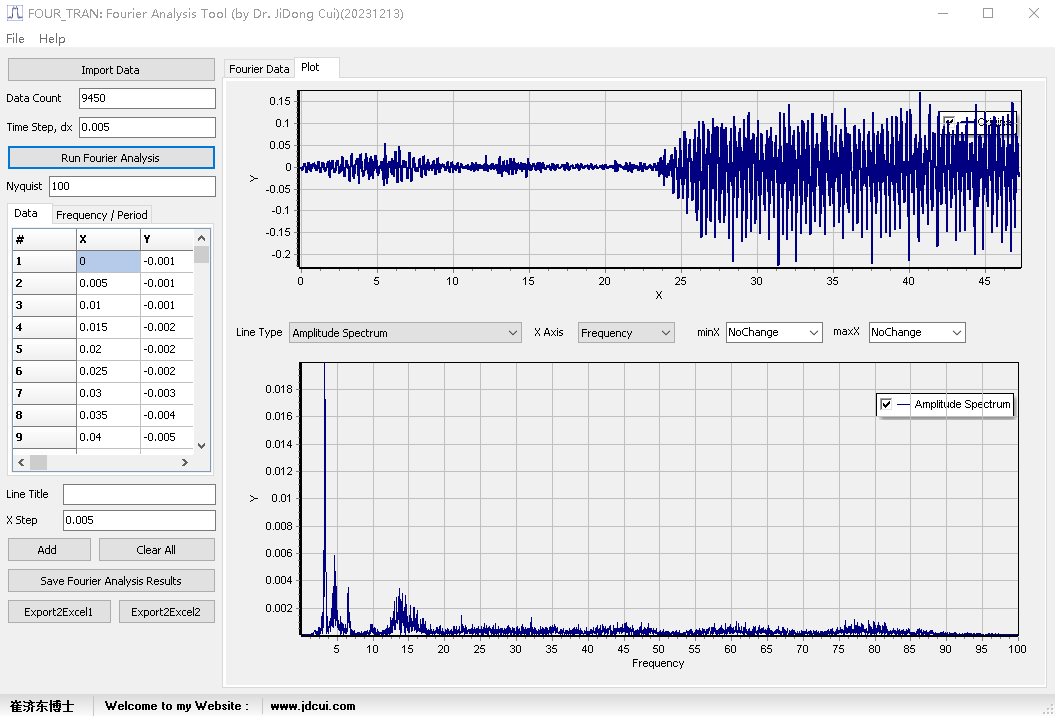Select the Y cell in table row 1
The image size is (1055, 716).
167,261
